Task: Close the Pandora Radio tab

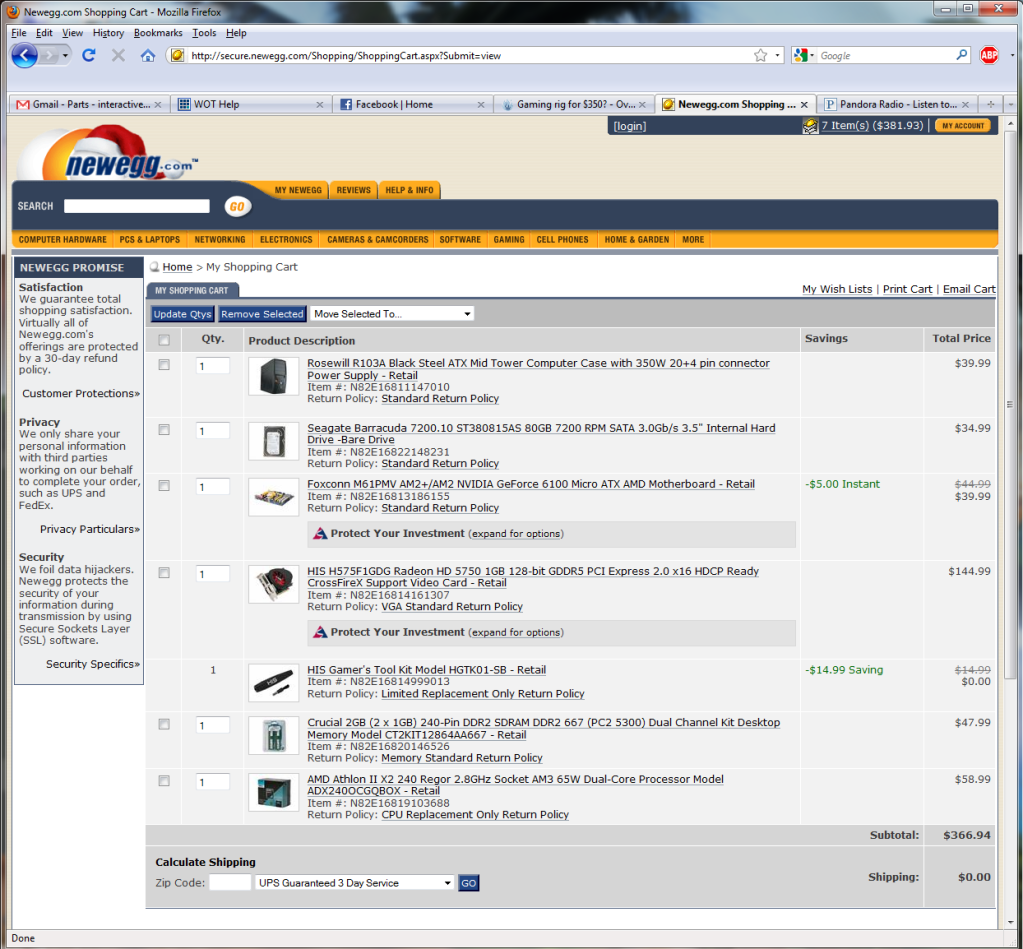Action: pyautogui.click(x=966, y=104)
